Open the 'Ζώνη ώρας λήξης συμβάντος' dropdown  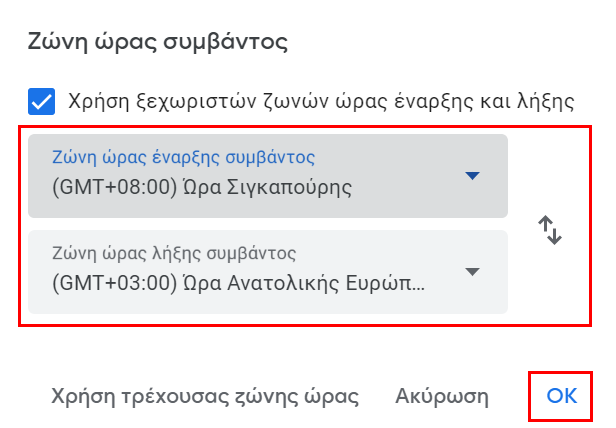[268, 272]
